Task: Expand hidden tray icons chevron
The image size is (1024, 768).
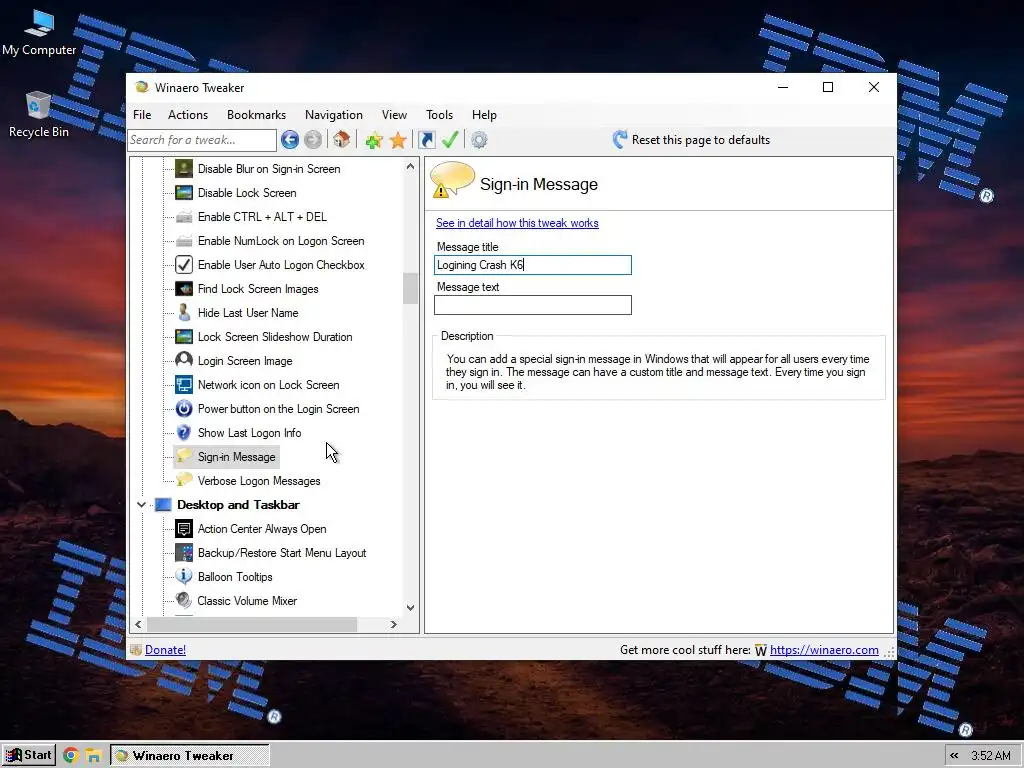Action: coord(954,756)
